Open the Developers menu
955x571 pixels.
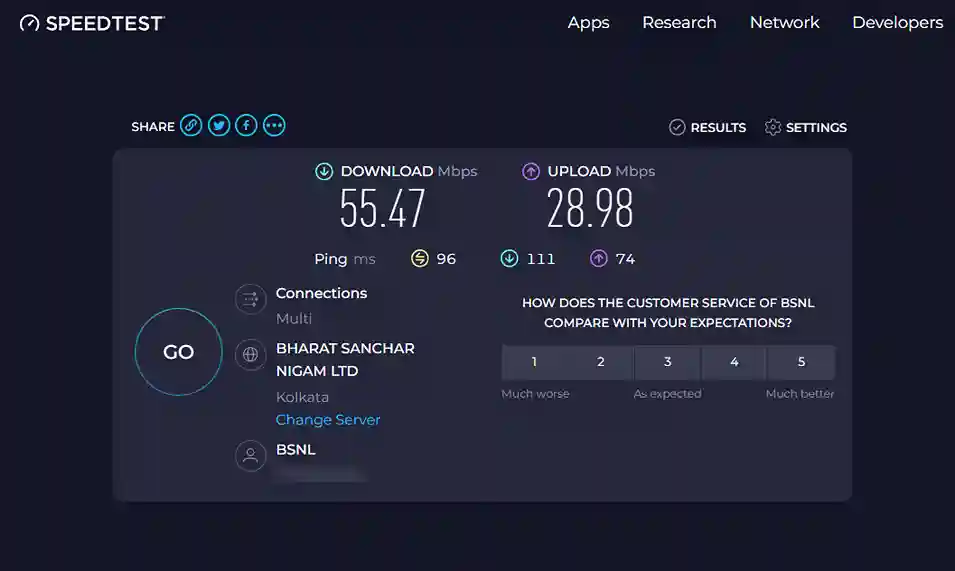point(897,23)
